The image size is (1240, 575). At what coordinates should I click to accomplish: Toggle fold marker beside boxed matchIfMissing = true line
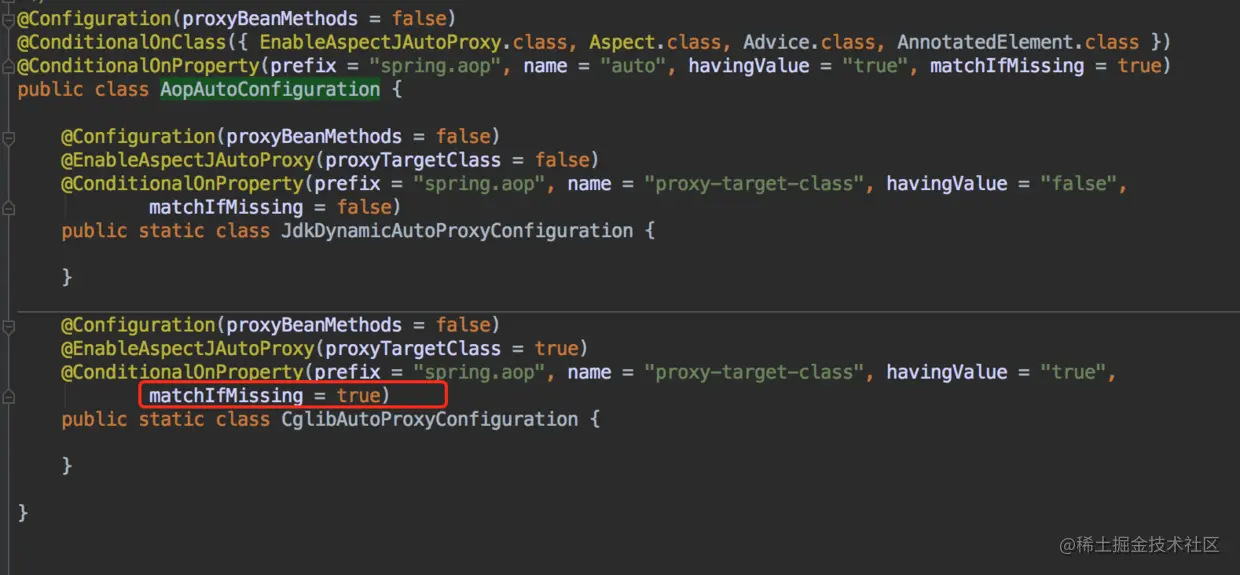click(x=8, y=397)
